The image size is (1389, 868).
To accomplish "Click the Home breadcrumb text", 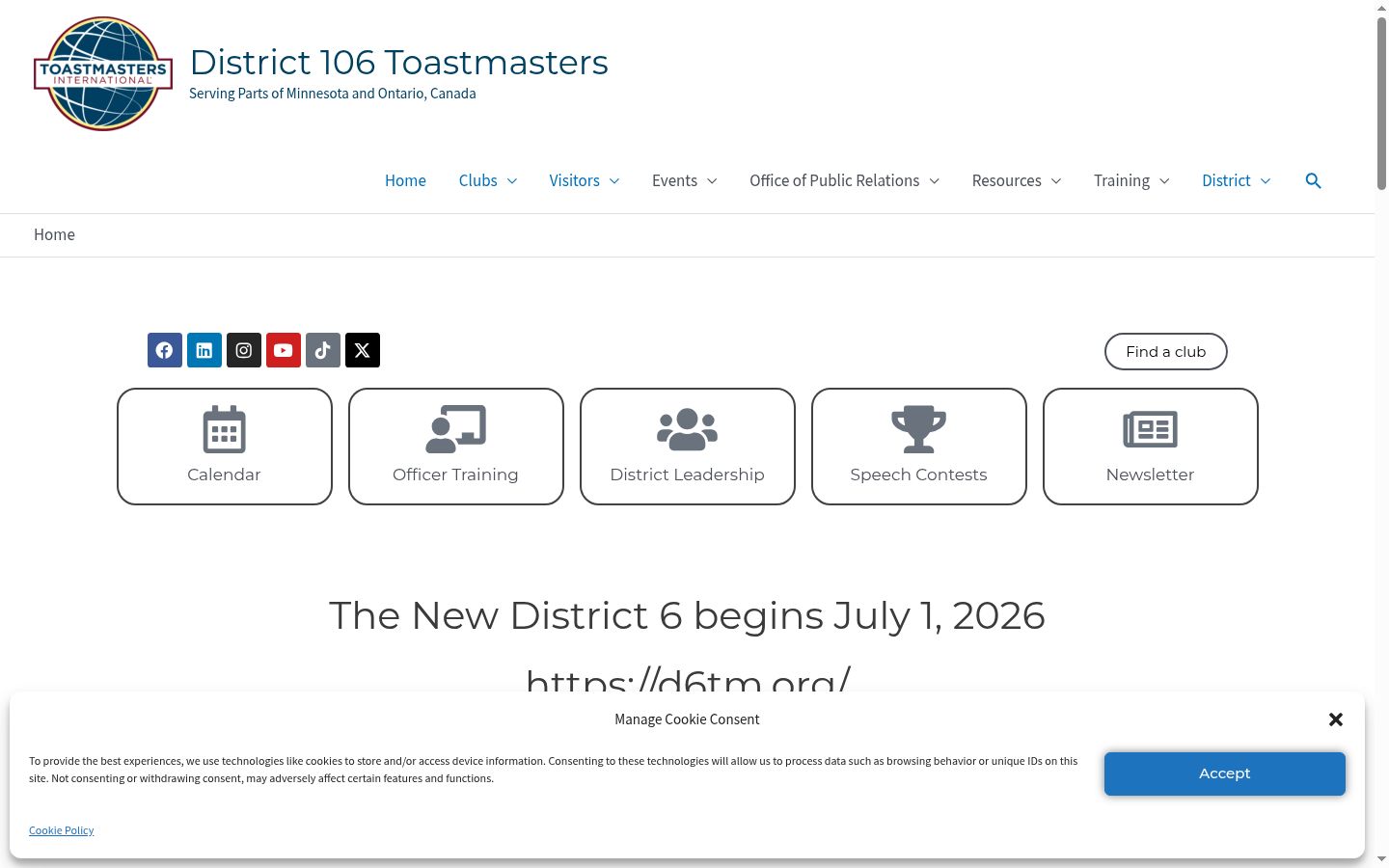I will tap(54, 234).
